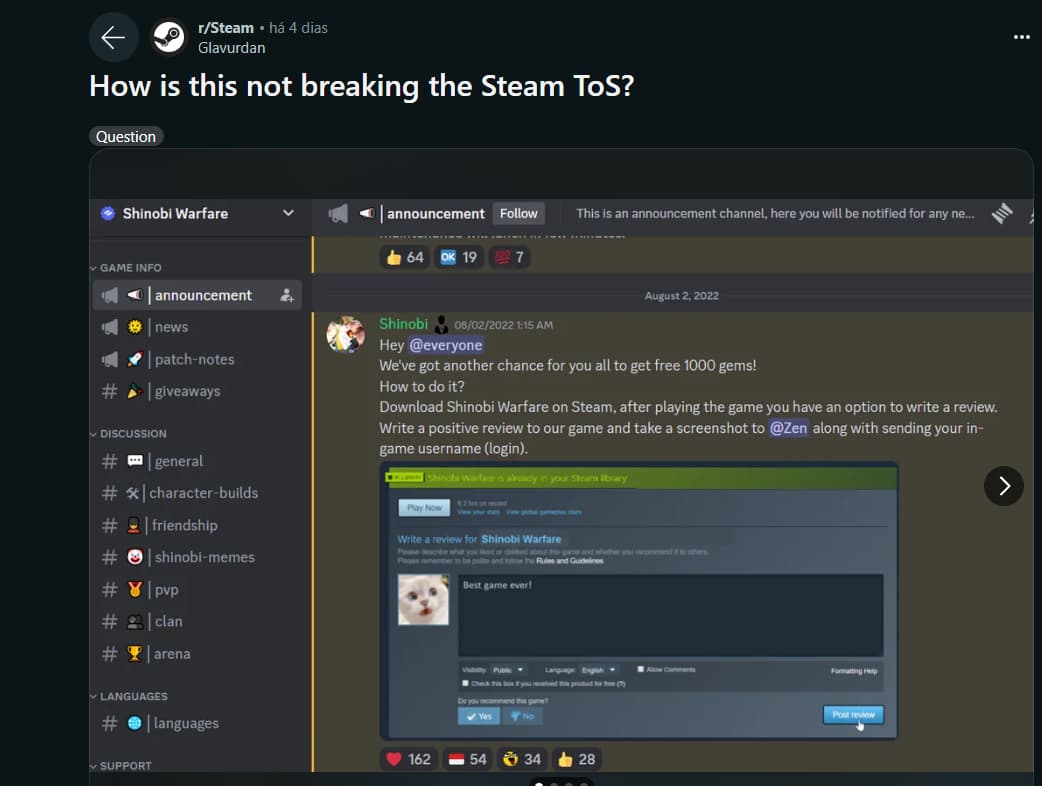Screen dimensions: 1042x786
Task: Check the received product for free box
Action: [465, 683]
